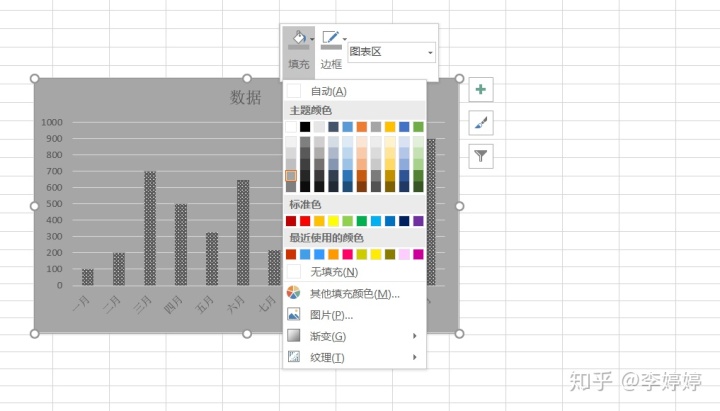Pick the yellow standard color swatch

coord(333,221)
